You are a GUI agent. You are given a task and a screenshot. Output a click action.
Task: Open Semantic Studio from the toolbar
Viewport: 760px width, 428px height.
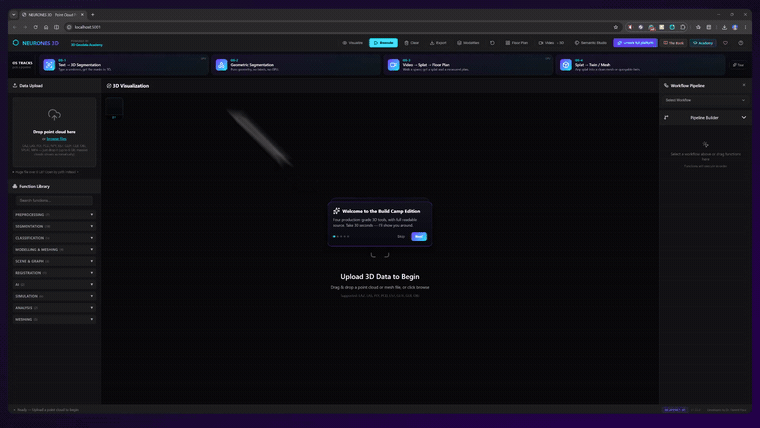(x=590, y=43)
